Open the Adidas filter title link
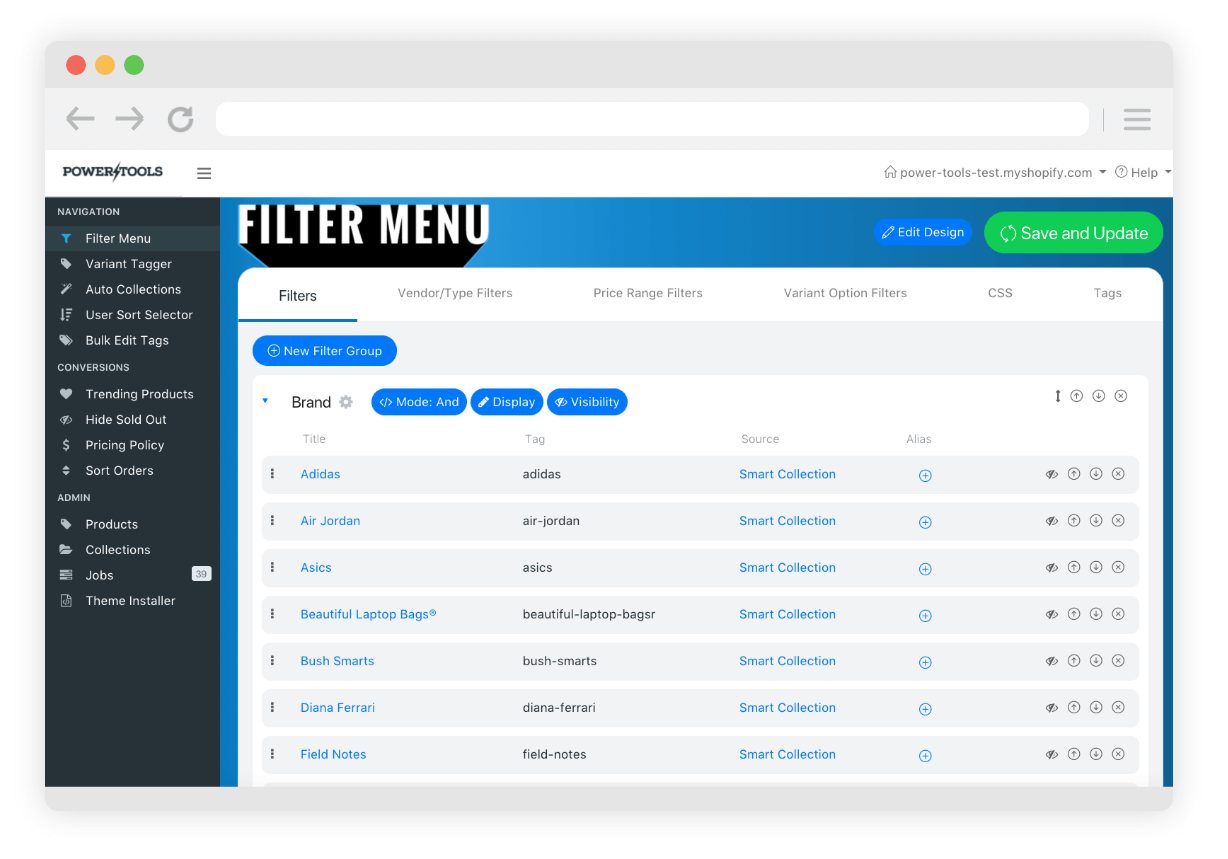 click(x=320, y=474)
